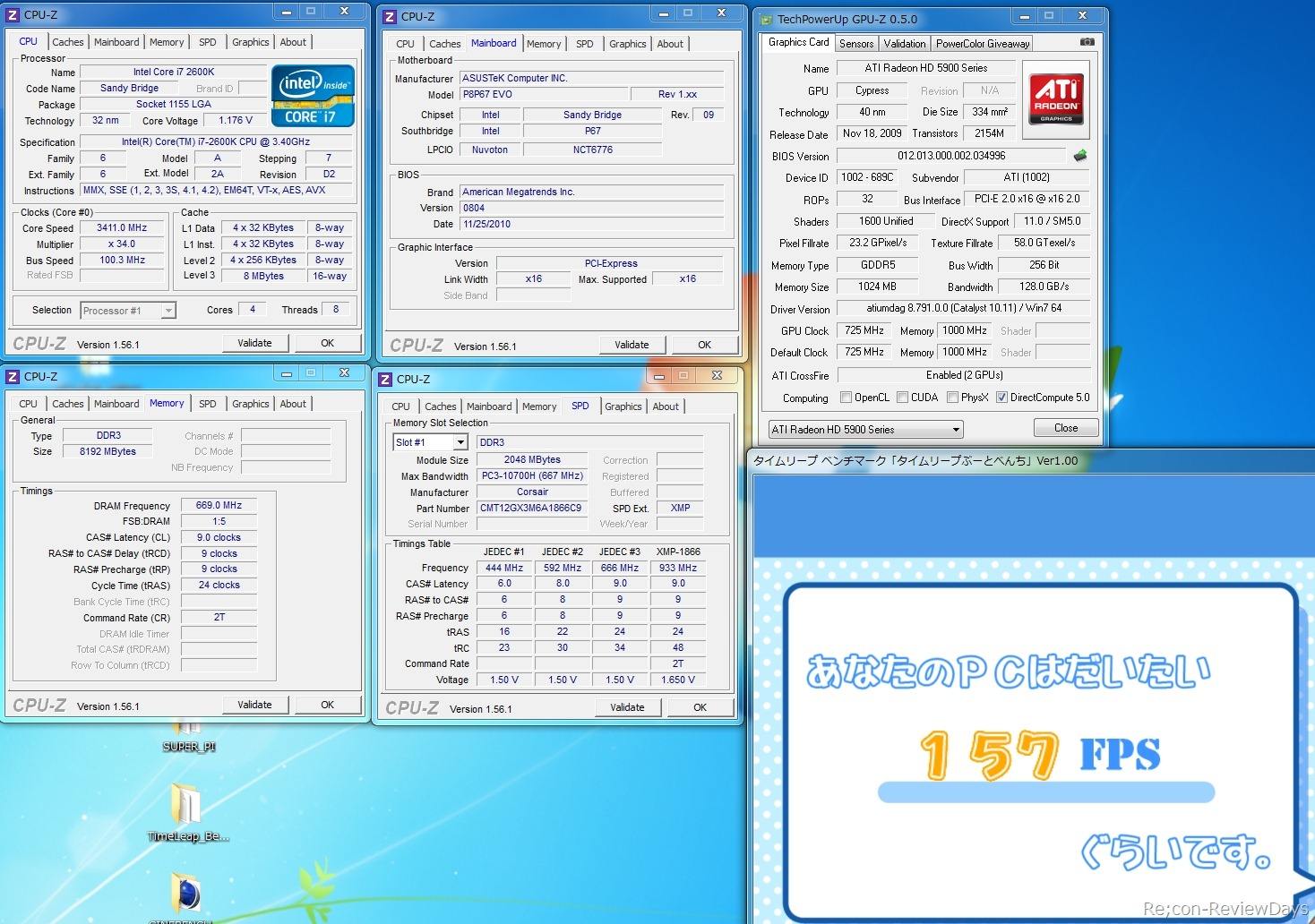Click the ATI Radeon Graphics logo
1315x924 pixels.
click(1056, 98)
